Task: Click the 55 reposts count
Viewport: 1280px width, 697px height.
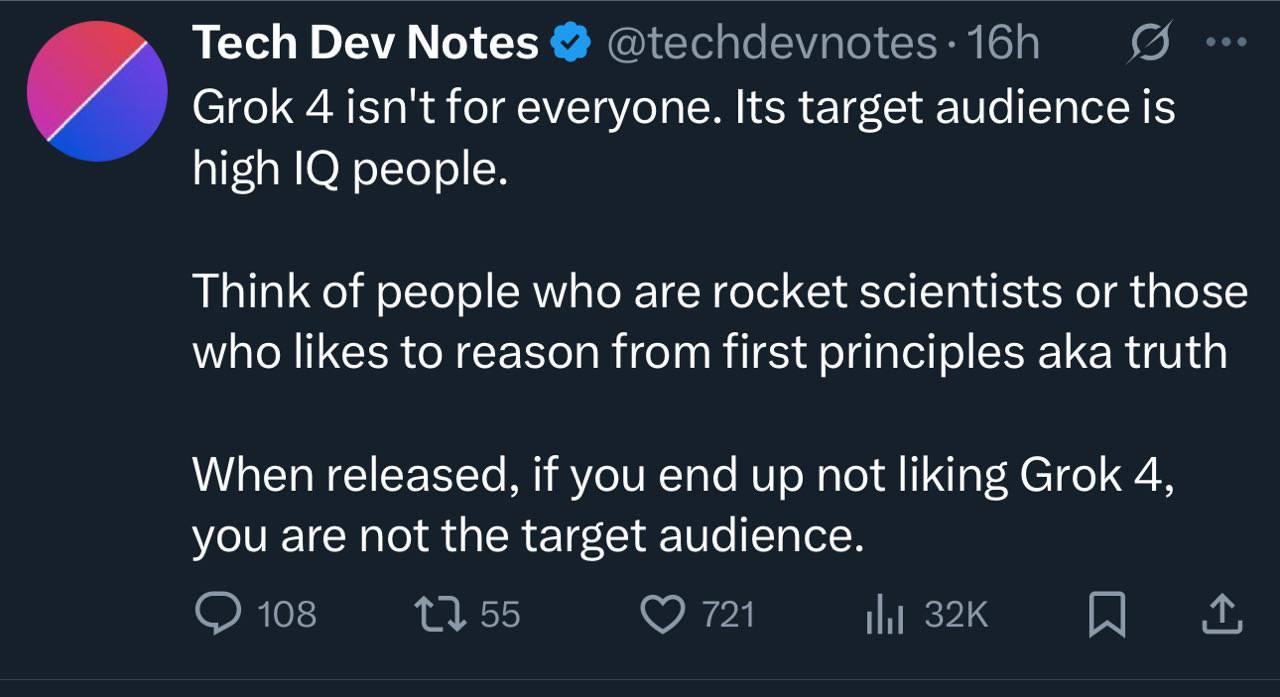Action: coord(500,614)
